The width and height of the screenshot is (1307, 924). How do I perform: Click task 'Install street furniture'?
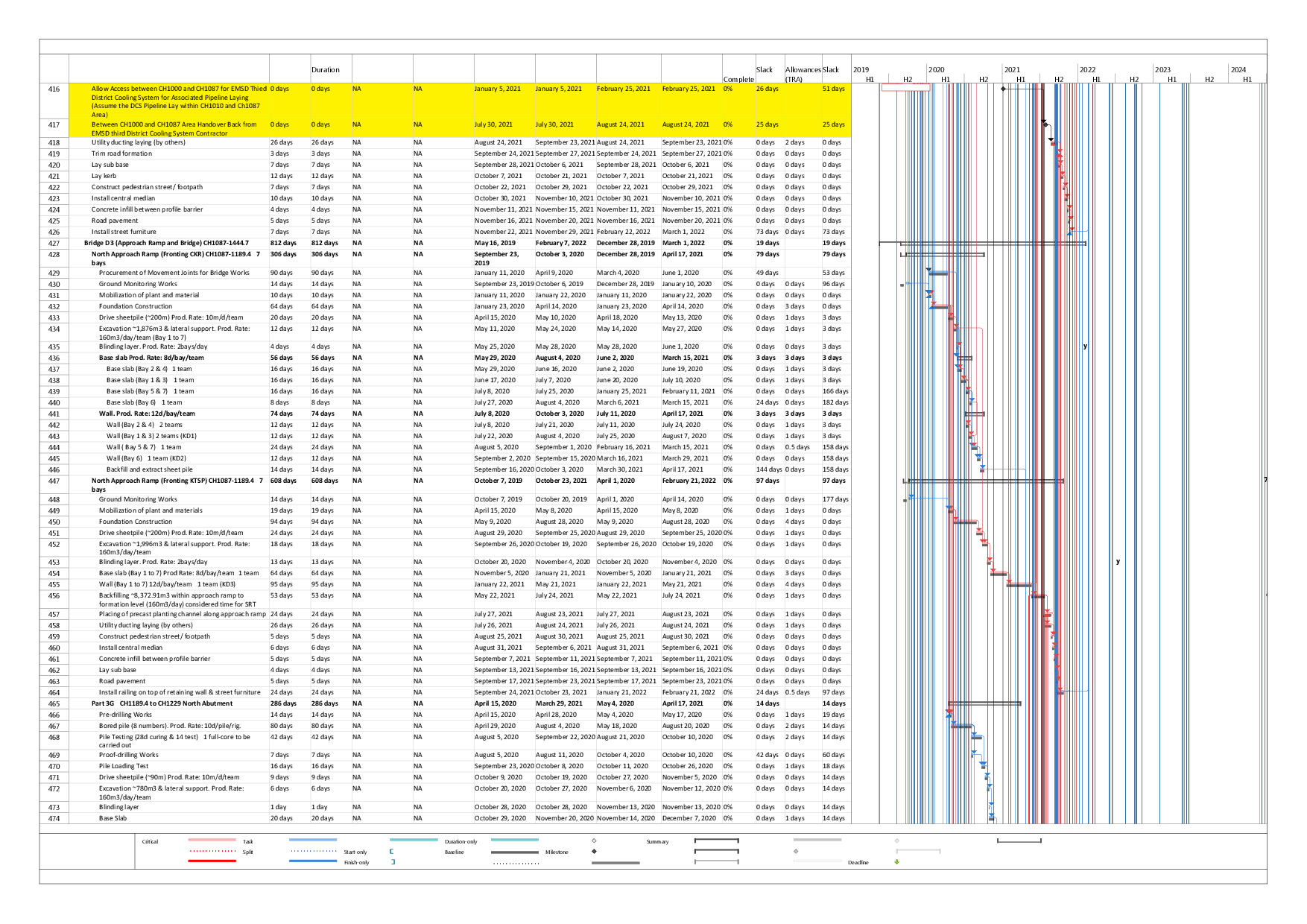[124, 232]
